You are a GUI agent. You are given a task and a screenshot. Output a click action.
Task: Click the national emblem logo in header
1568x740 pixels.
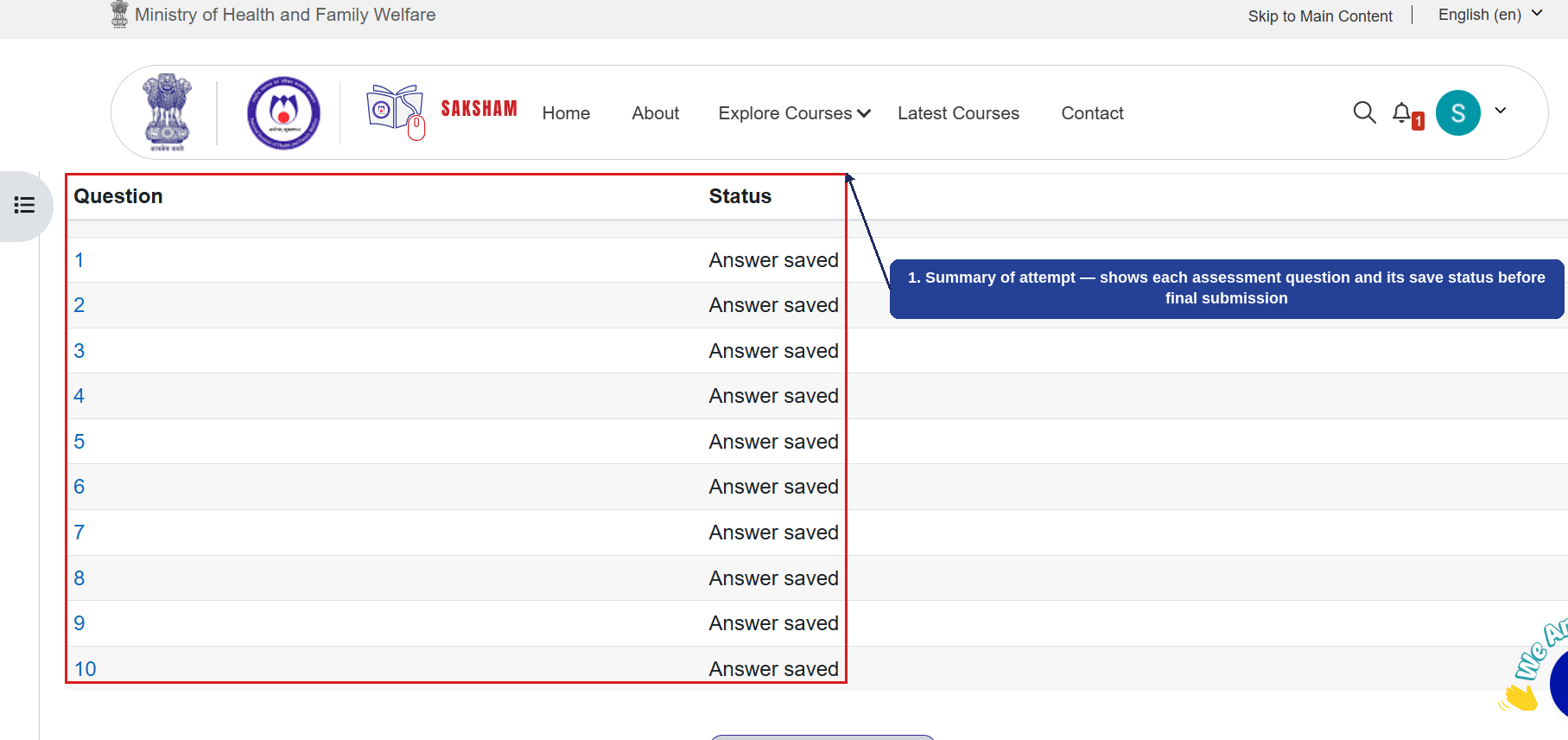coord(167,112)
